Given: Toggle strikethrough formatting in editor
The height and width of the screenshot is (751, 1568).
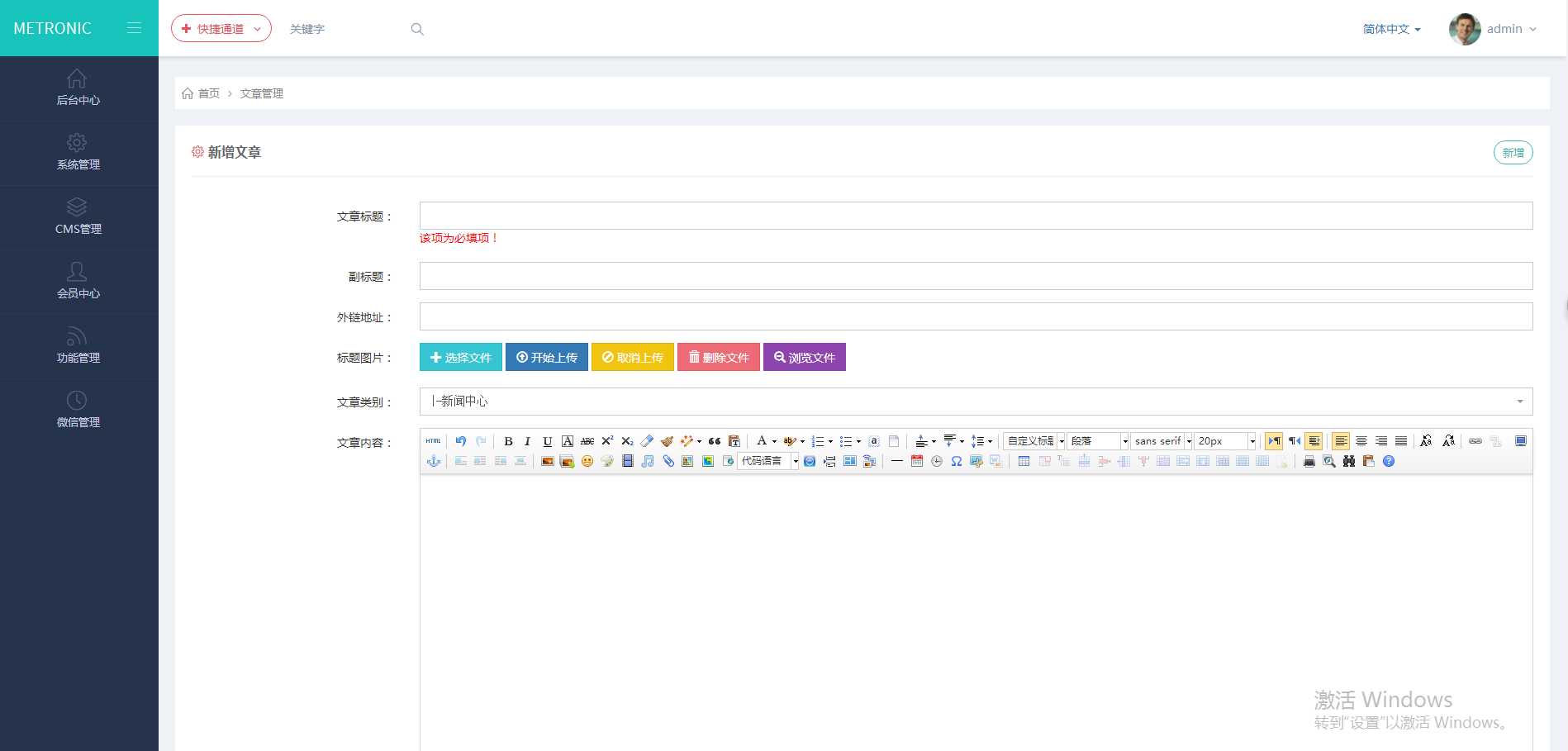Looking at the screenshot, I should click(587, 441).
